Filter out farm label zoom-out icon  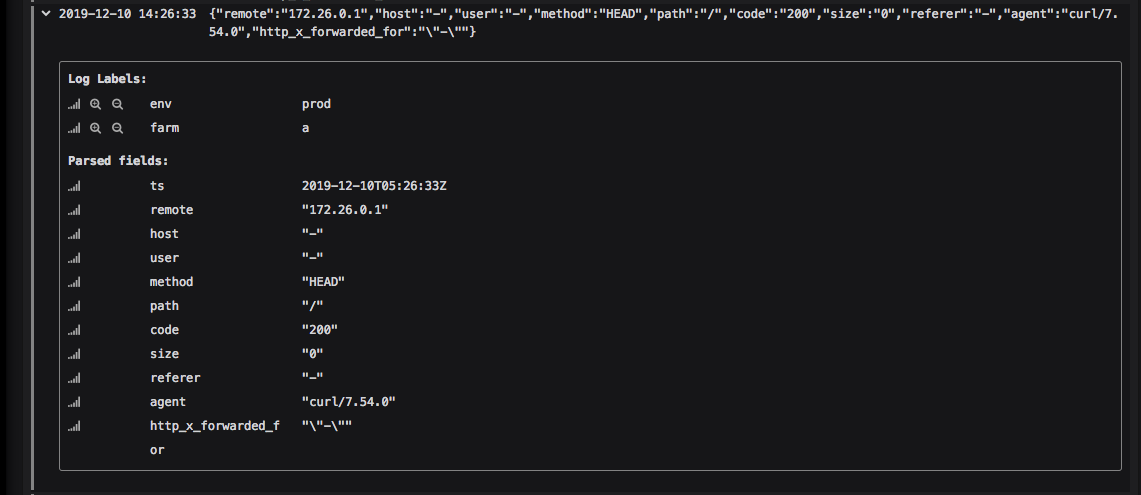click(x=117, y=128)
